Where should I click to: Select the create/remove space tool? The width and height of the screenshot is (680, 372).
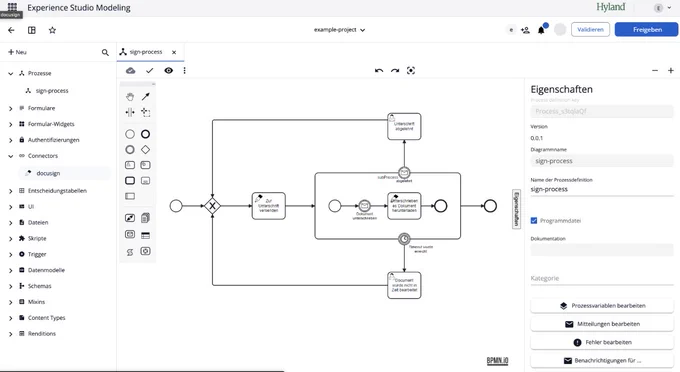[x=130, y=112]
